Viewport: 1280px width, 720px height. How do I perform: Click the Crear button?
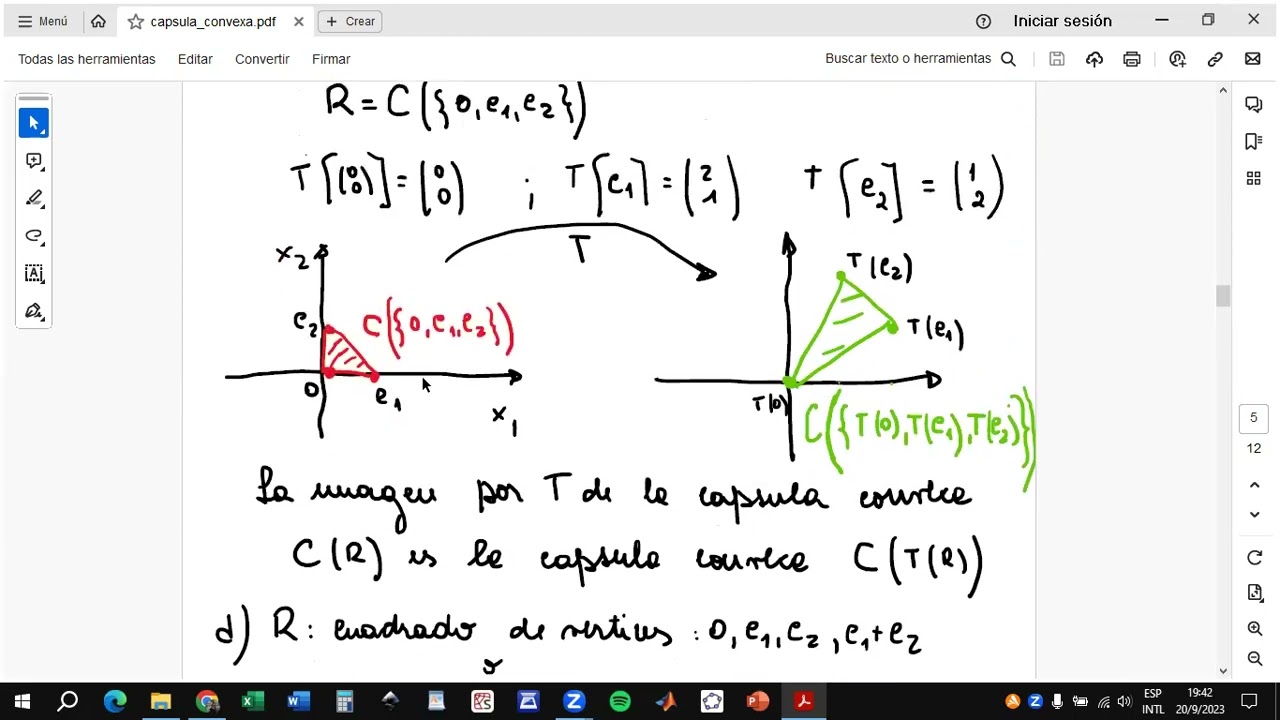coord(350,21)
